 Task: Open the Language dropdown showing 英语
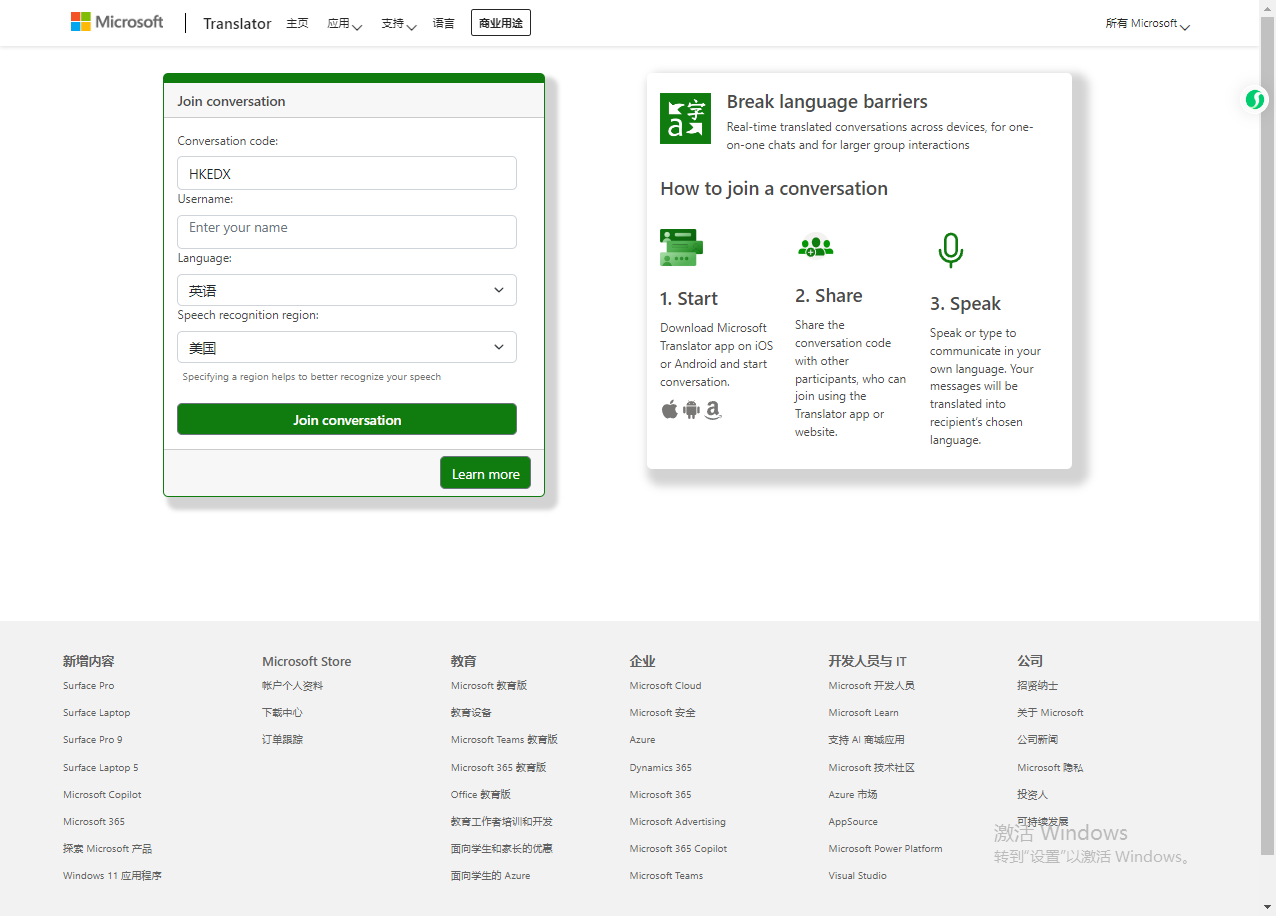(347, 290)
